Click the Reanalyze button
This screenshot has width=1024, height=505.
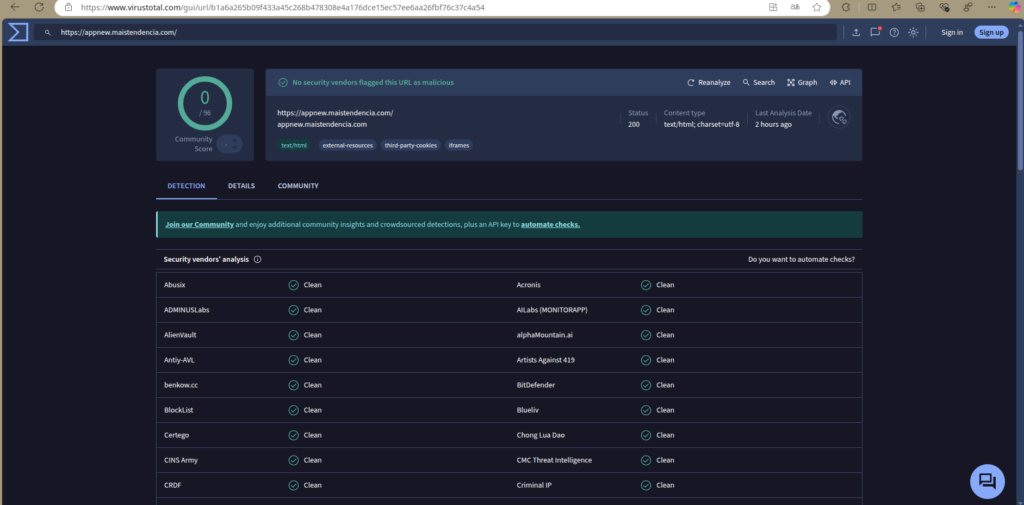tap(709, 82)
